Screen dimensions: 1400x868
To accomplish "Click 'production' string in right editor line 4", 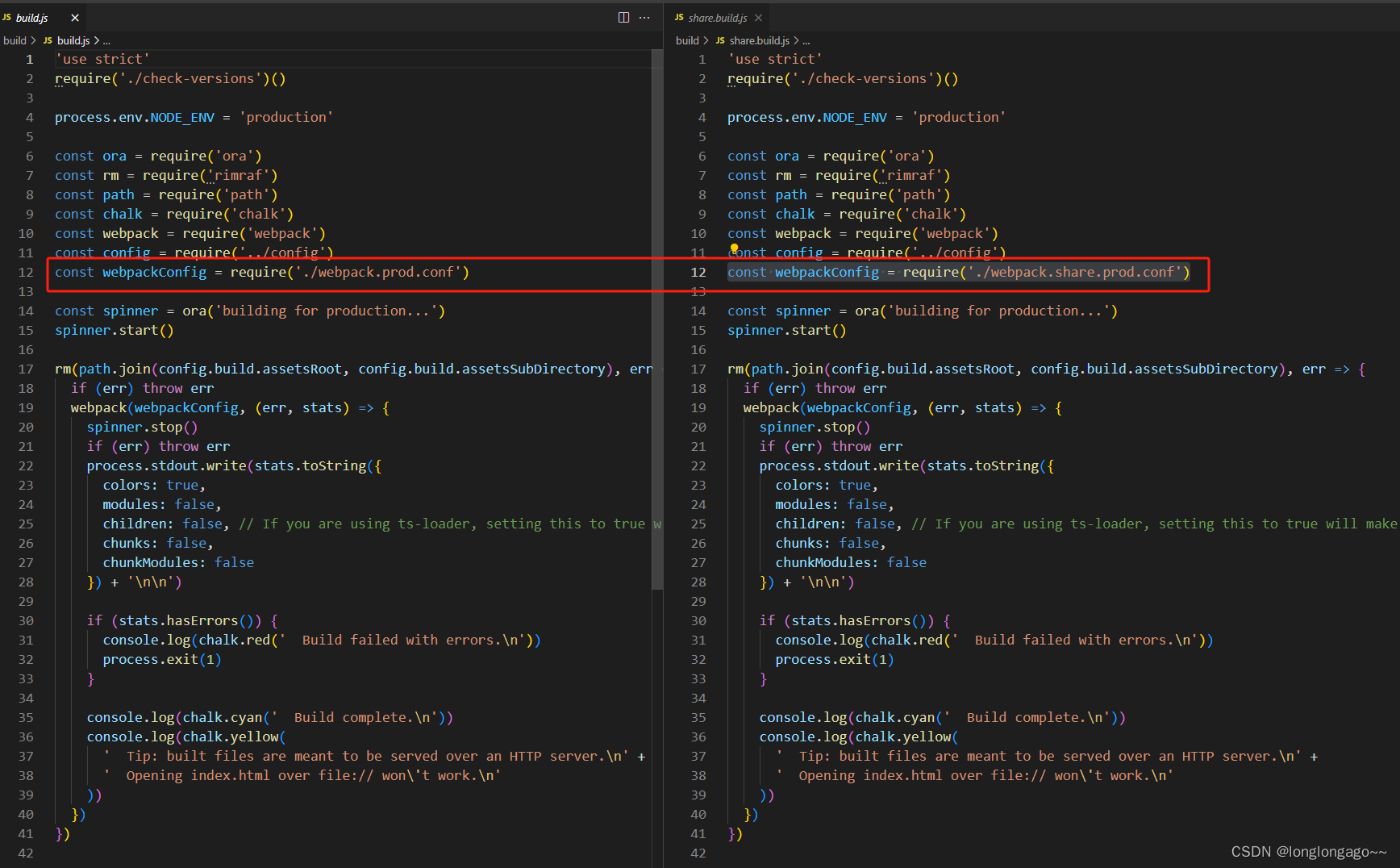I will click(x=959, y=117).
